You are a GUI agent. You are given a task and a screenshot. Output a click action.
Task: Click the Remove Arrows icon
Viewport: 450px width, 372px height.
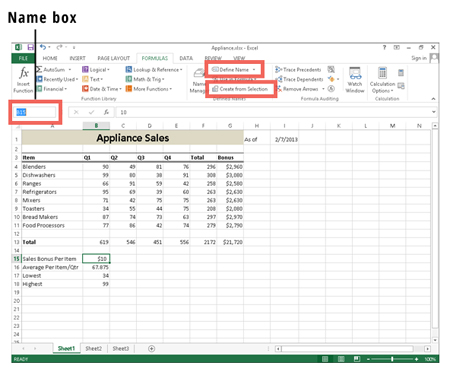[279, 89]
